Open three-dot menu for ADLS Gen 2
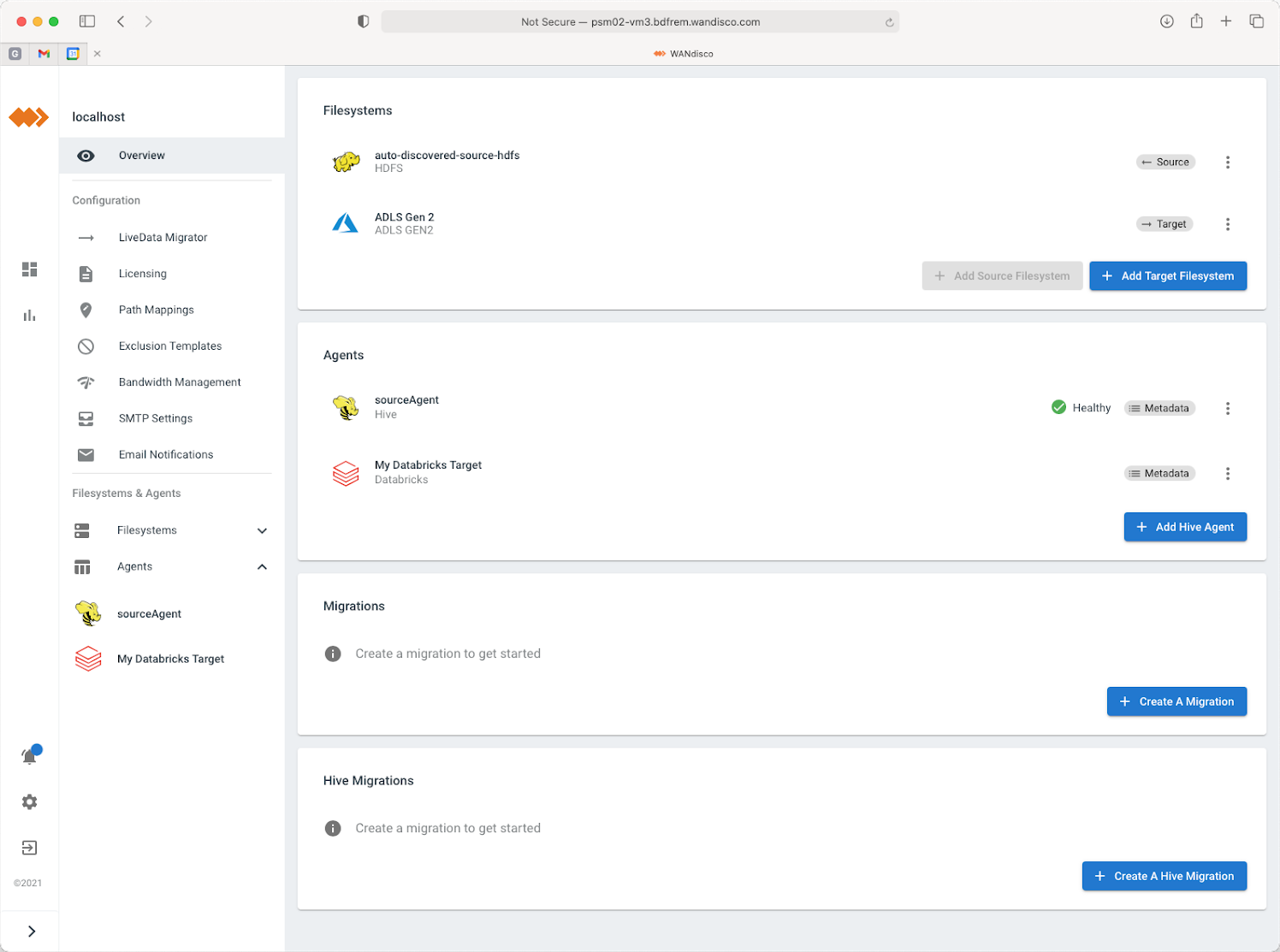The height and width of the screenshot is (952, 1280). 1227,224
